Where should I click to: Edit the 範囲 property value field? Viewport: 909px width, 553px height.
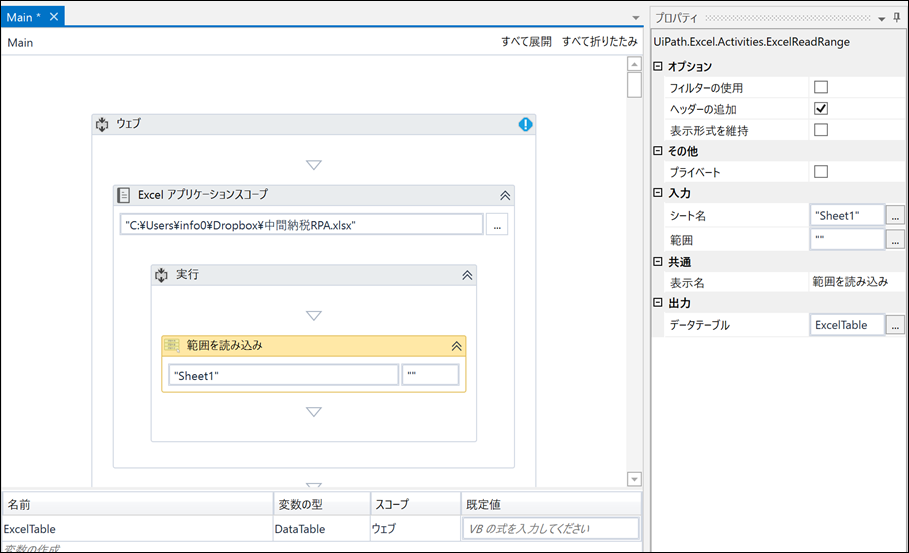click(x=847, y=239)
